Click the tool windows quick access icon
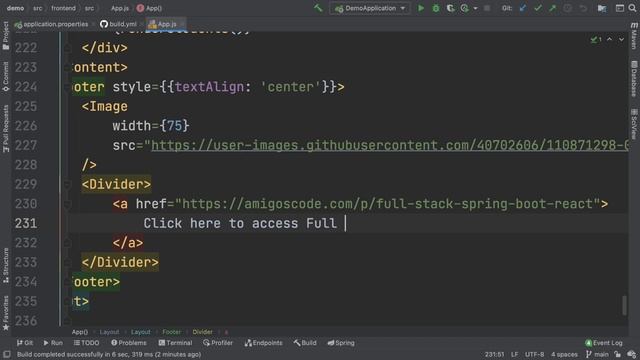 7,354
